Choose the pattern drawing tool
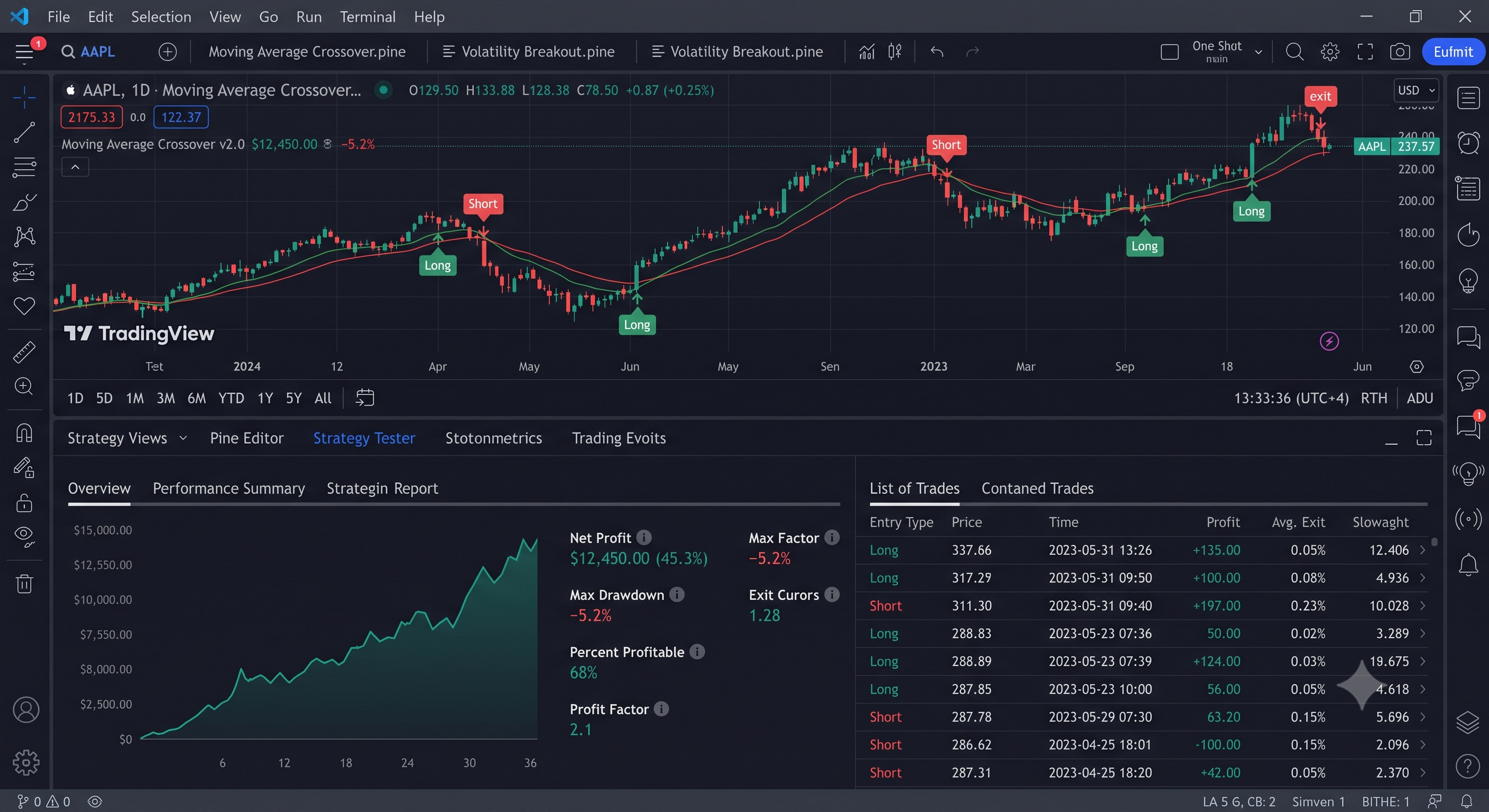1489x812 pixels. [x=24, y=236]
